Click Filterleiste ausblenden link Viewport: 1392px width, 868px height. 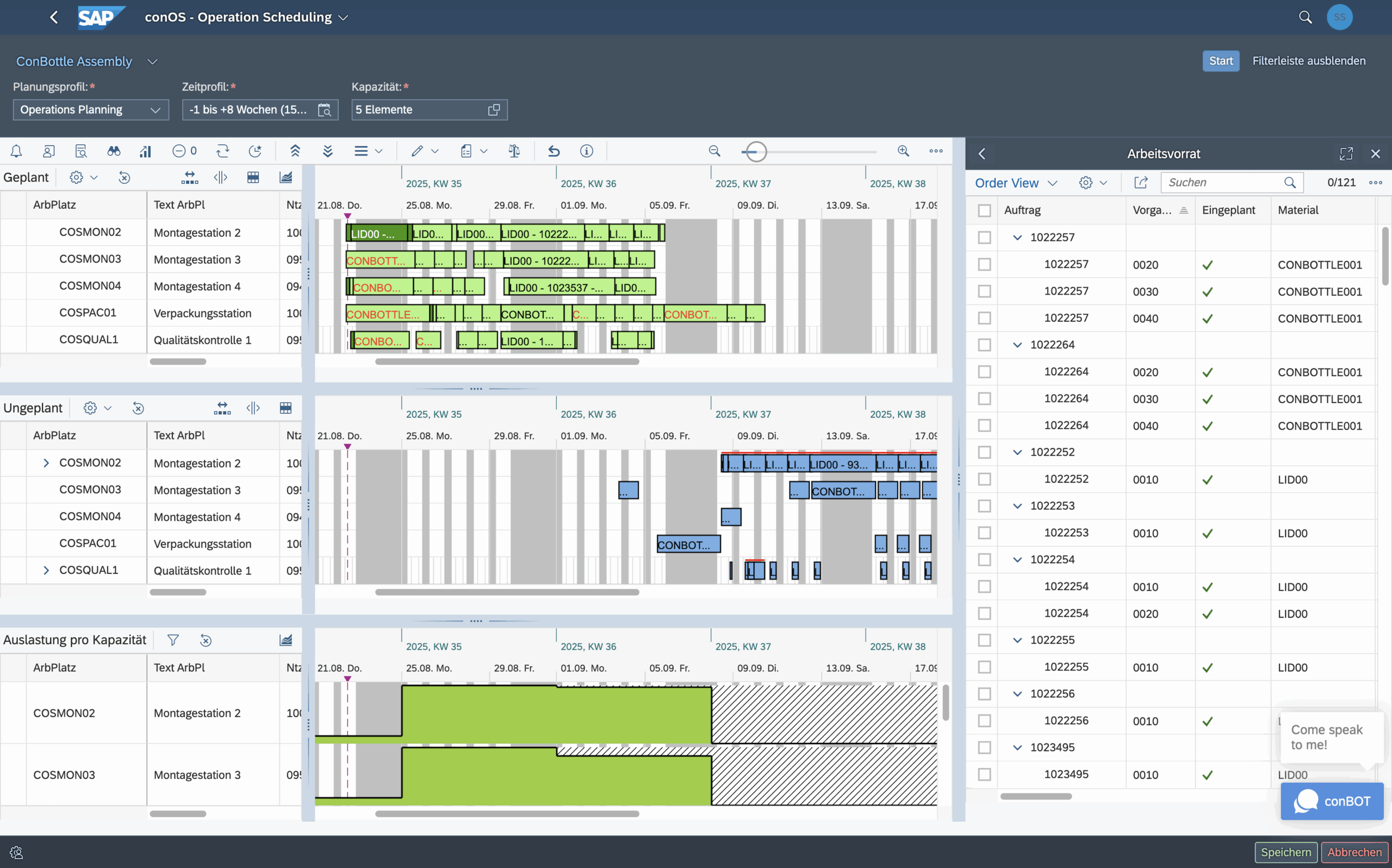[1309, 61]
